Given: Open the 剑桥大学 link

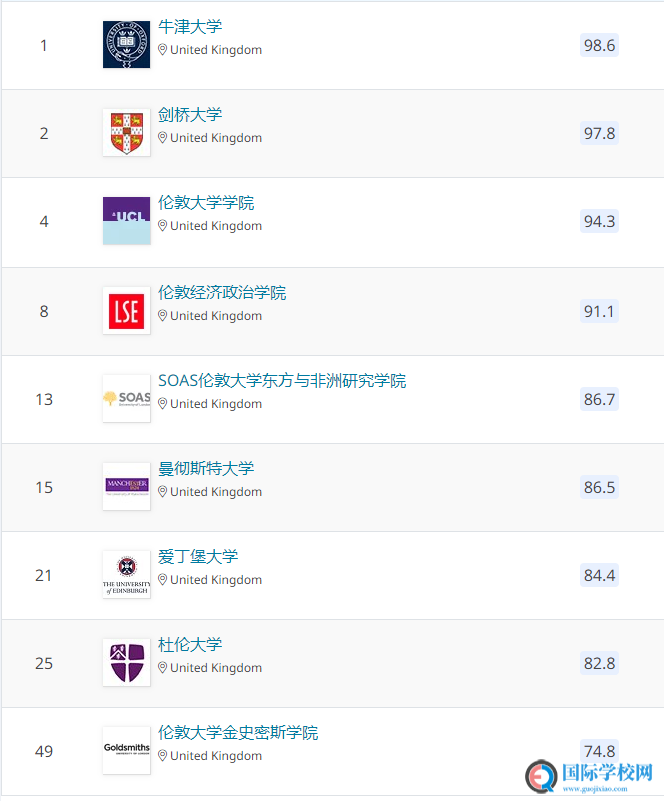Looking at the screenshot, I should (190, 114).
